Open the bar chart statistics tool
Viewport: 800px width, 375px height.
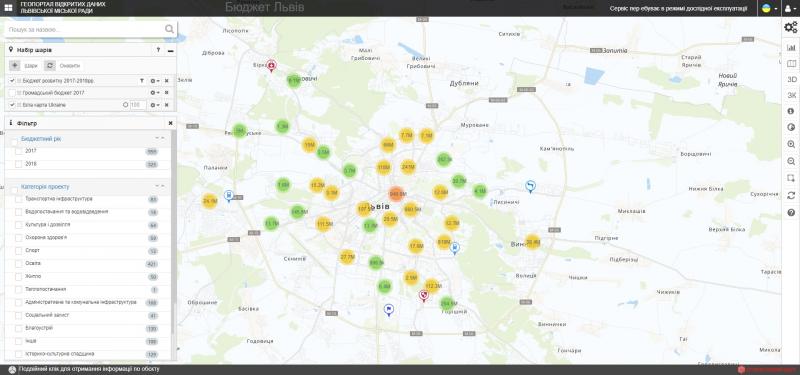pyautogui.click(x=791, y=47)
